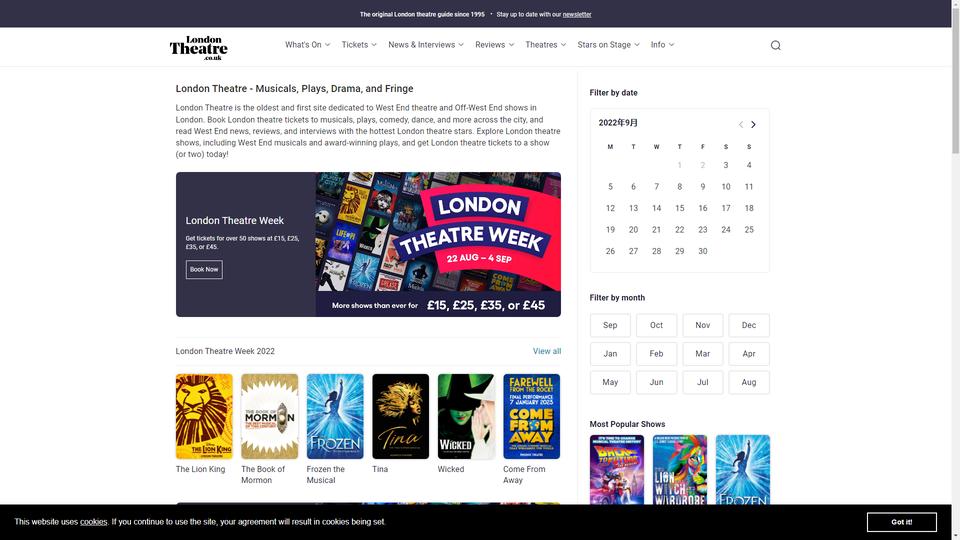Select September 30 in the calendar
Viewport: 960px width, 540px height.
[x=703, y=251]
